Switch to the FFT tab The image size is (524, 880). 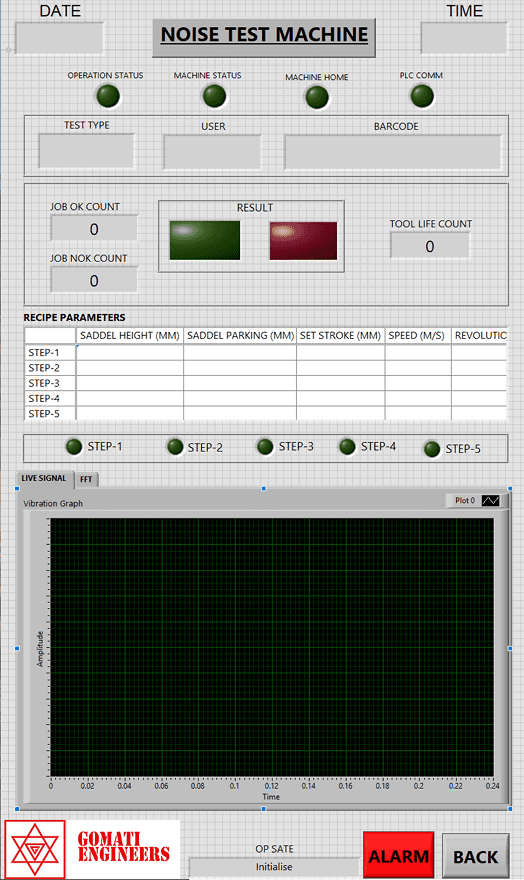coord(86,479)
